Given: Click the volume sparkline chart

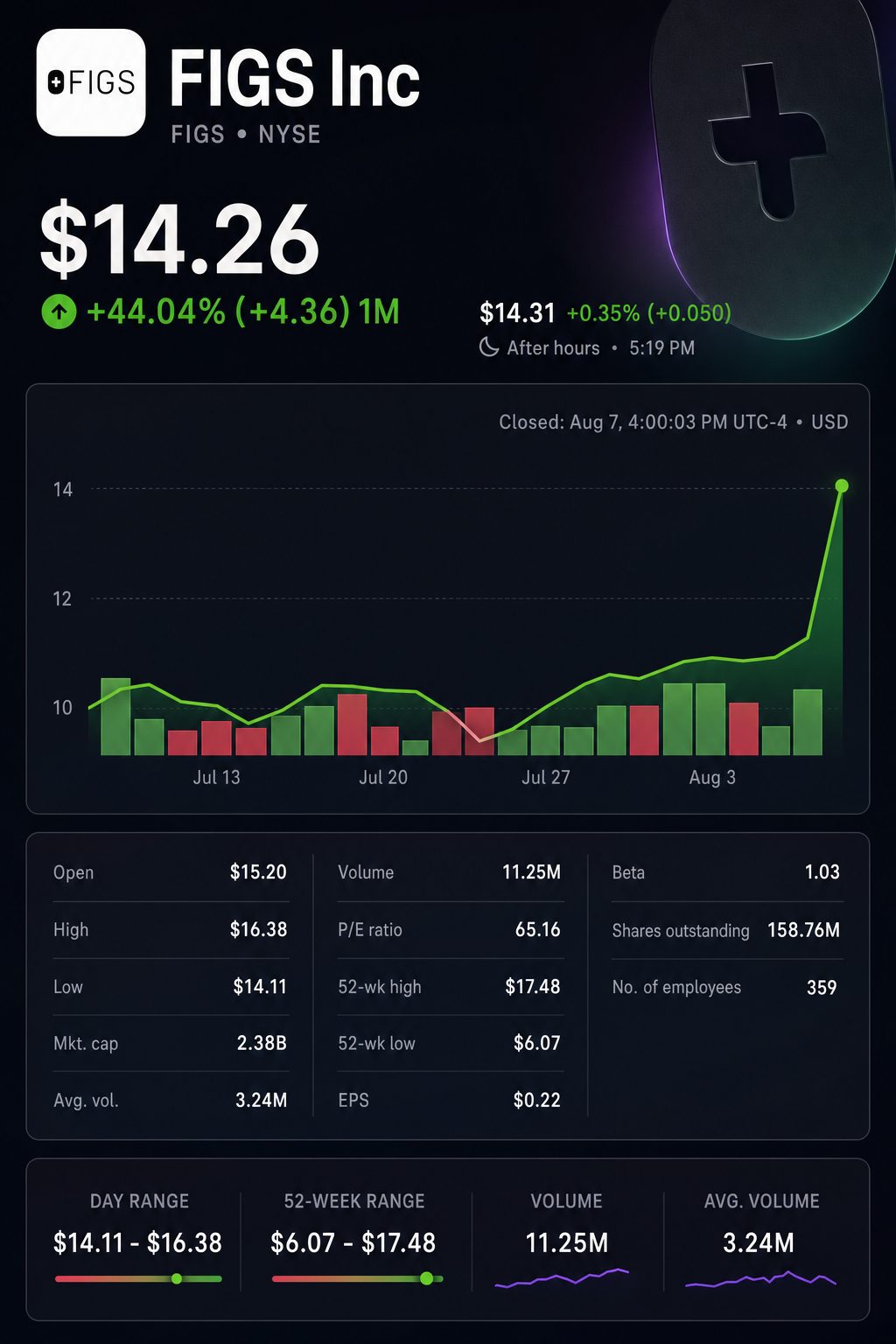Looking at the screenshot, I should pyautogui.click(x=562, y=1277).
